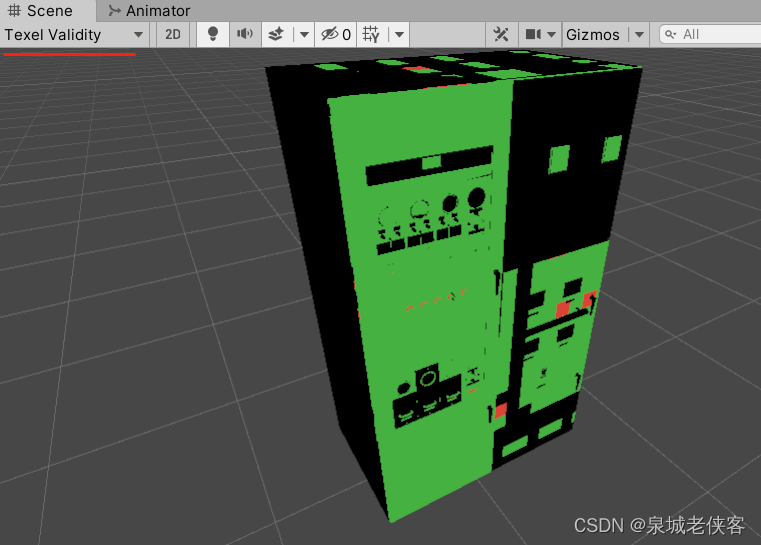
Task: Switch to the Scene tab
Action: tap(41, 11)
